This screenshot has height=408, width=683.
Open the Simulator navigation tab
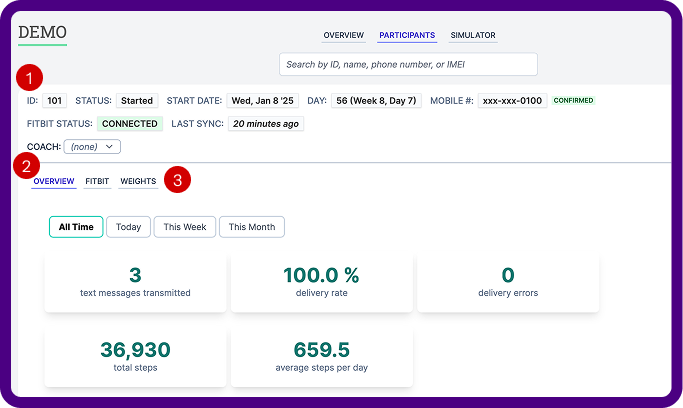point(473,36)
